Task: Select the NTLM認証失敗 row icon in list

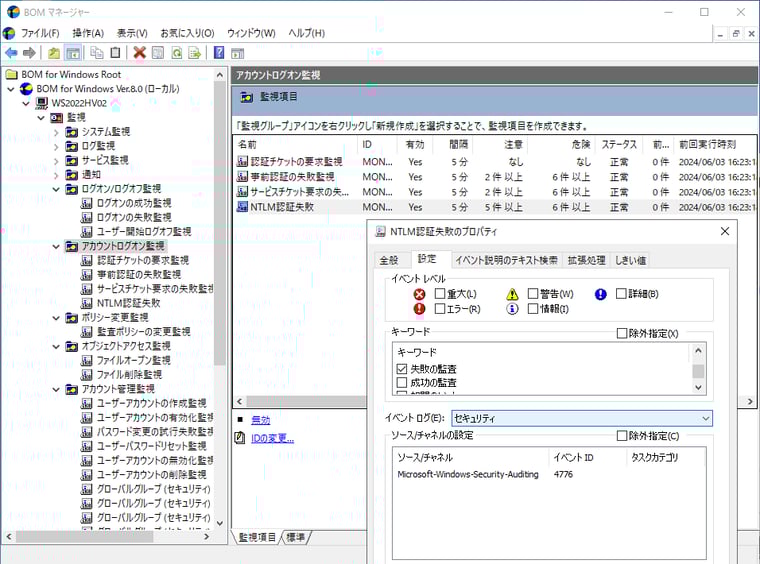Action: coord(242,207)
